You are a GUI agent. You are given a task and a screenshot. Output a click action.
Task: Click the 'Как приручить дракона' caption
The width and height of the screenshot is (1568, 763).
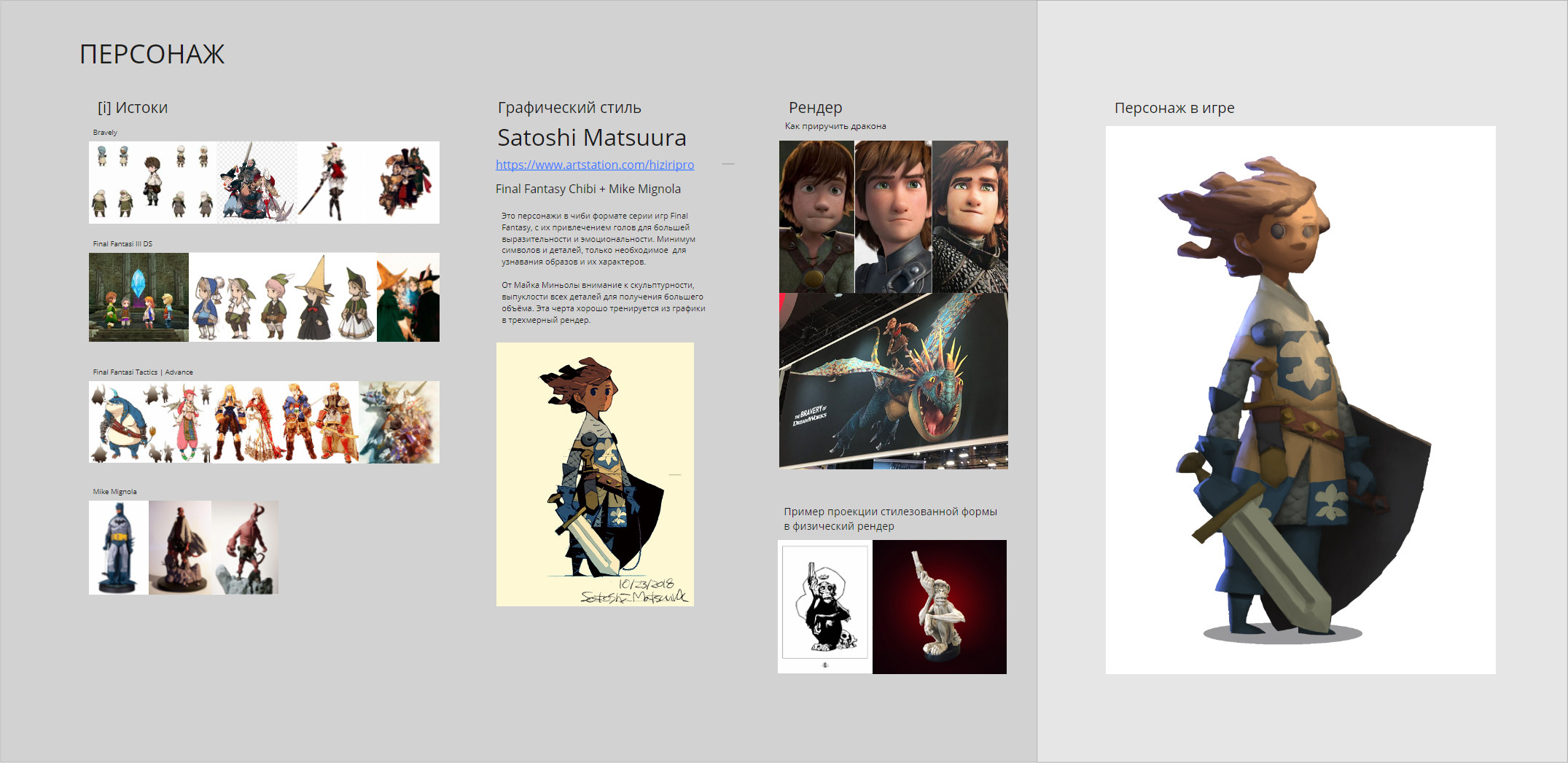(835, 126)
